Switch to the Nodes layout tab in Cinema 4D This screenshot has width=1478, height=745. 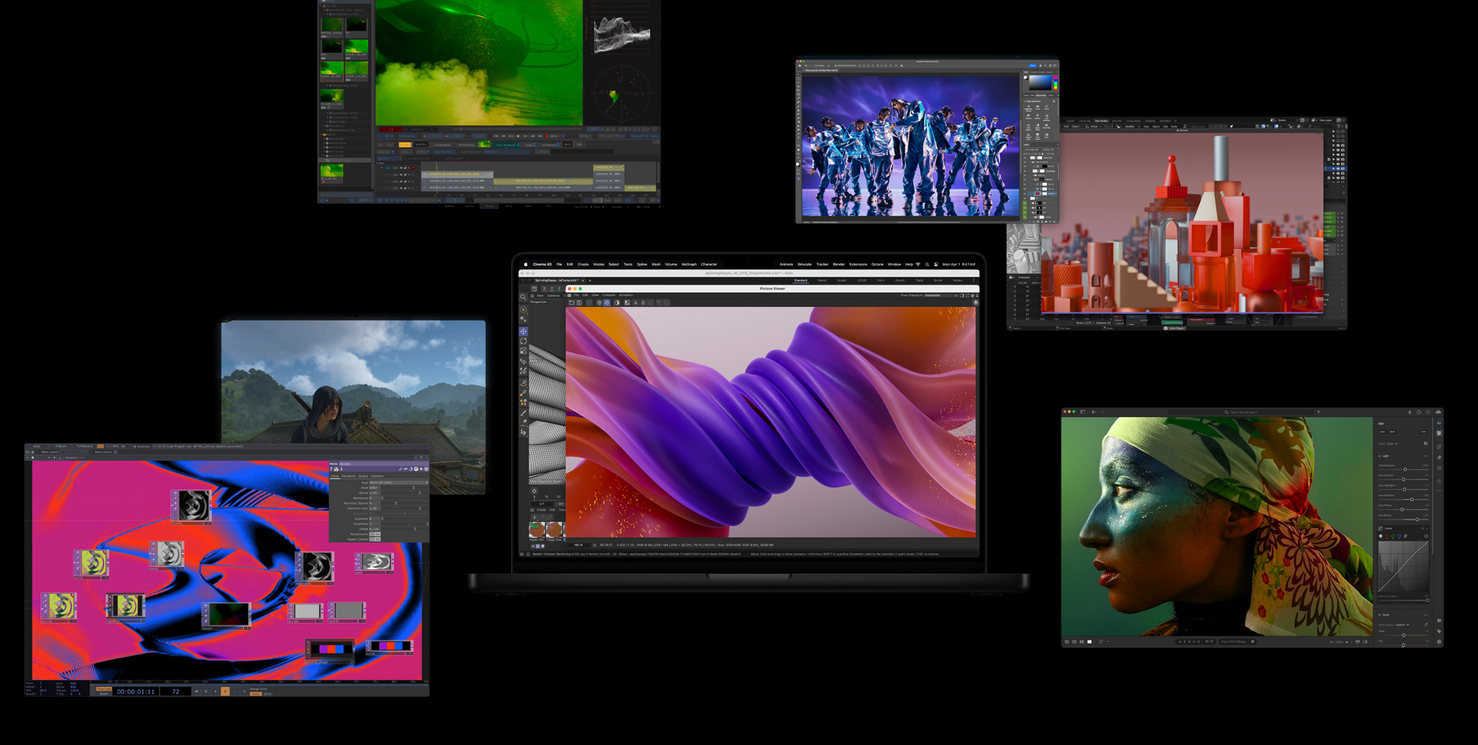[957, 280]
